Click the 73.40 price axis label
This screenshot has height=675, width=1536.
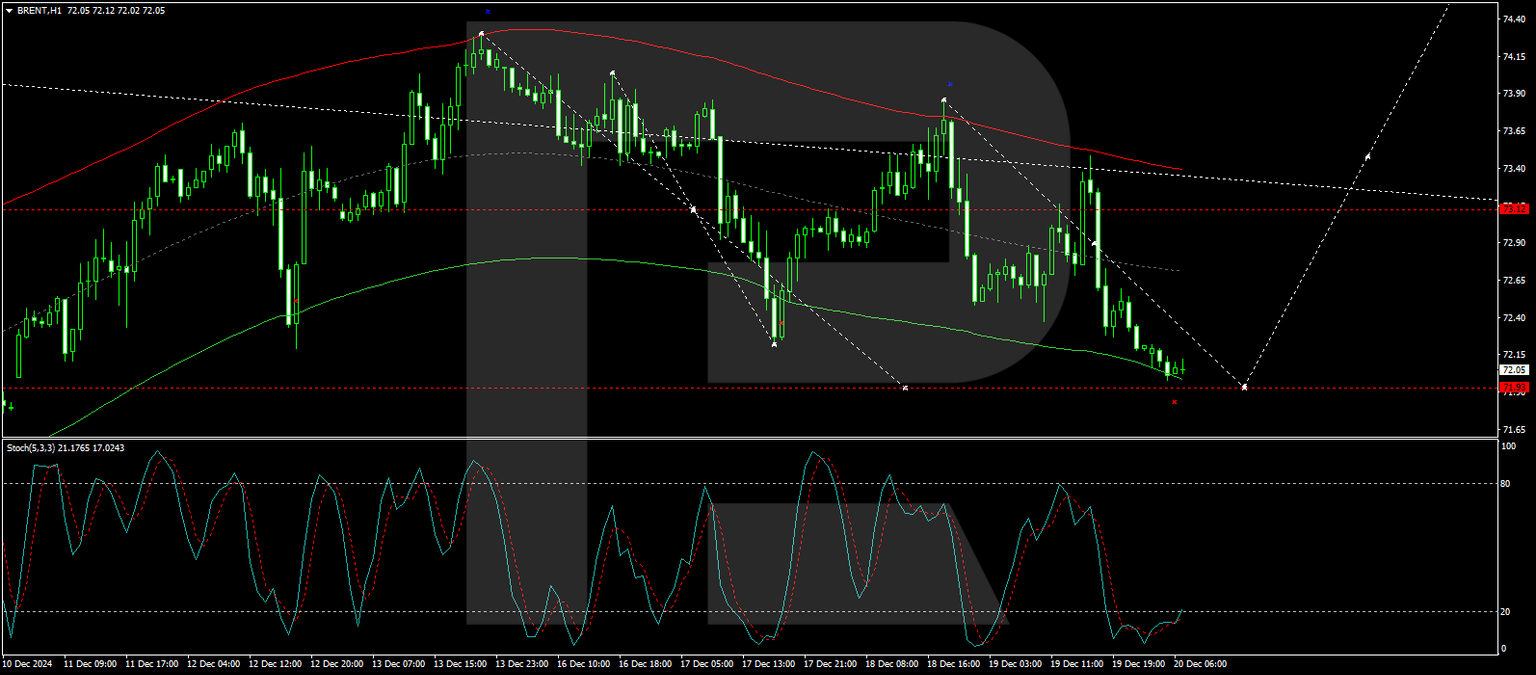pos(1513,168)
